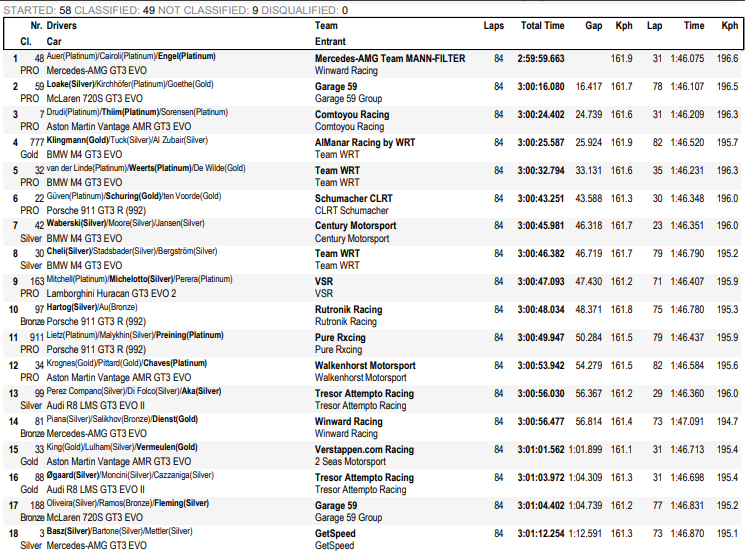Click car number 777
The height and width of the screenshot is (551, 745).
tap(37, 142)
